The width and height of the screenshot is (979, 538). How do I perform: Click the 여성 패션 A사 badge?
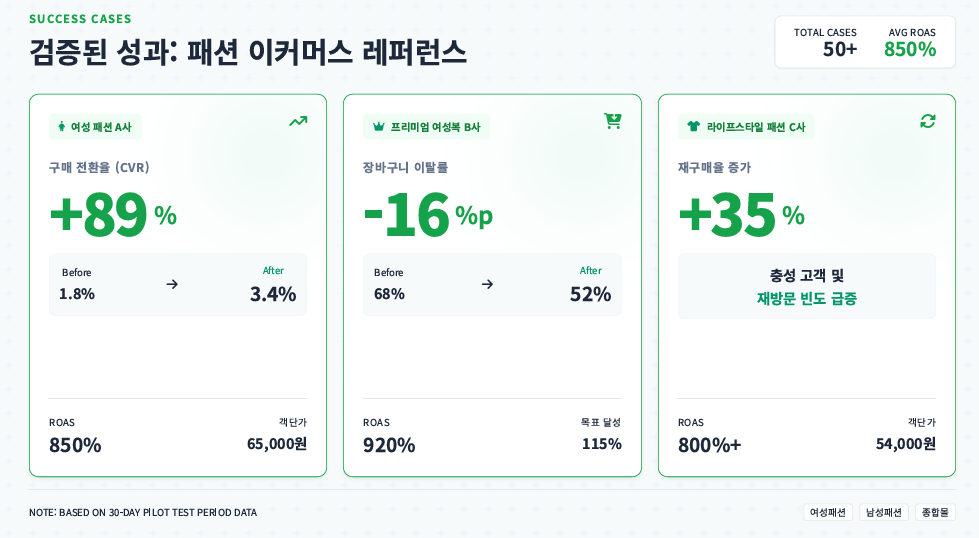[x=95, y=127]
